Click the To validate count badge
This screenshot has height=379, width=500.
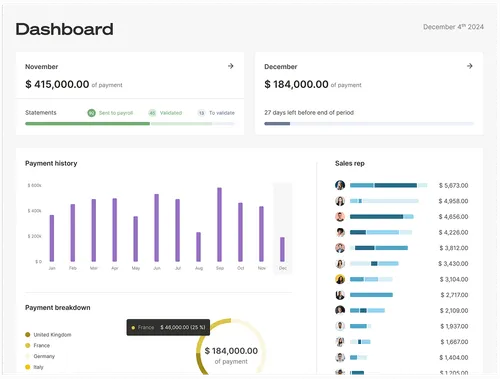[201, 113]
